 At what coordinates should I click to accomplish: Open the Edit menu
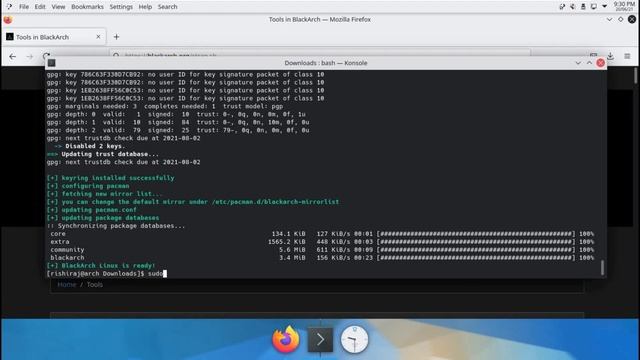(40, 7)
